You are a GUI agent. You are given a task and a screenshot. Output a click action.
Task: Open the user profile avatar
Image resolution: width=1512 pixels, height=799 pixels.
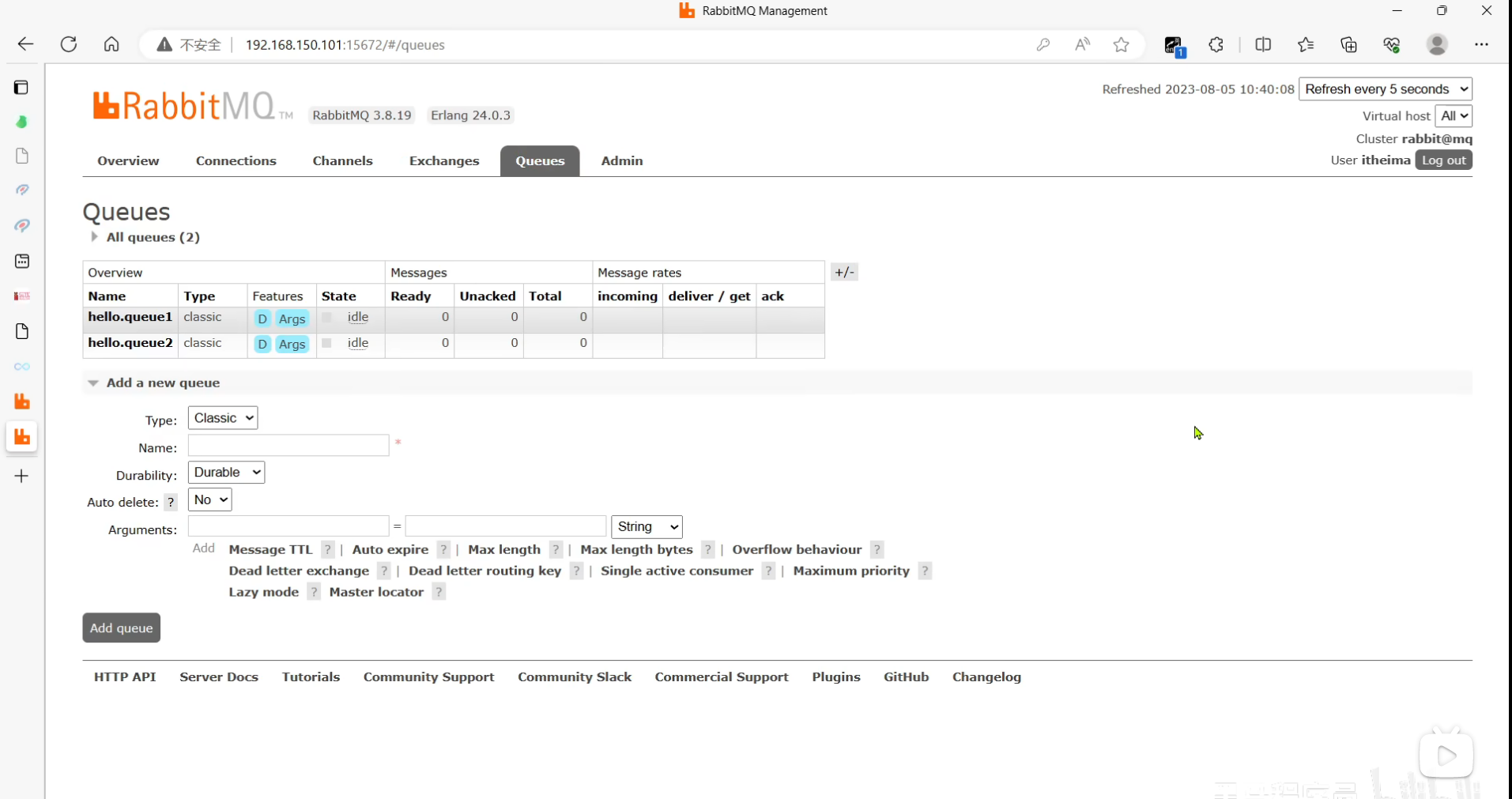point(1437,44)
